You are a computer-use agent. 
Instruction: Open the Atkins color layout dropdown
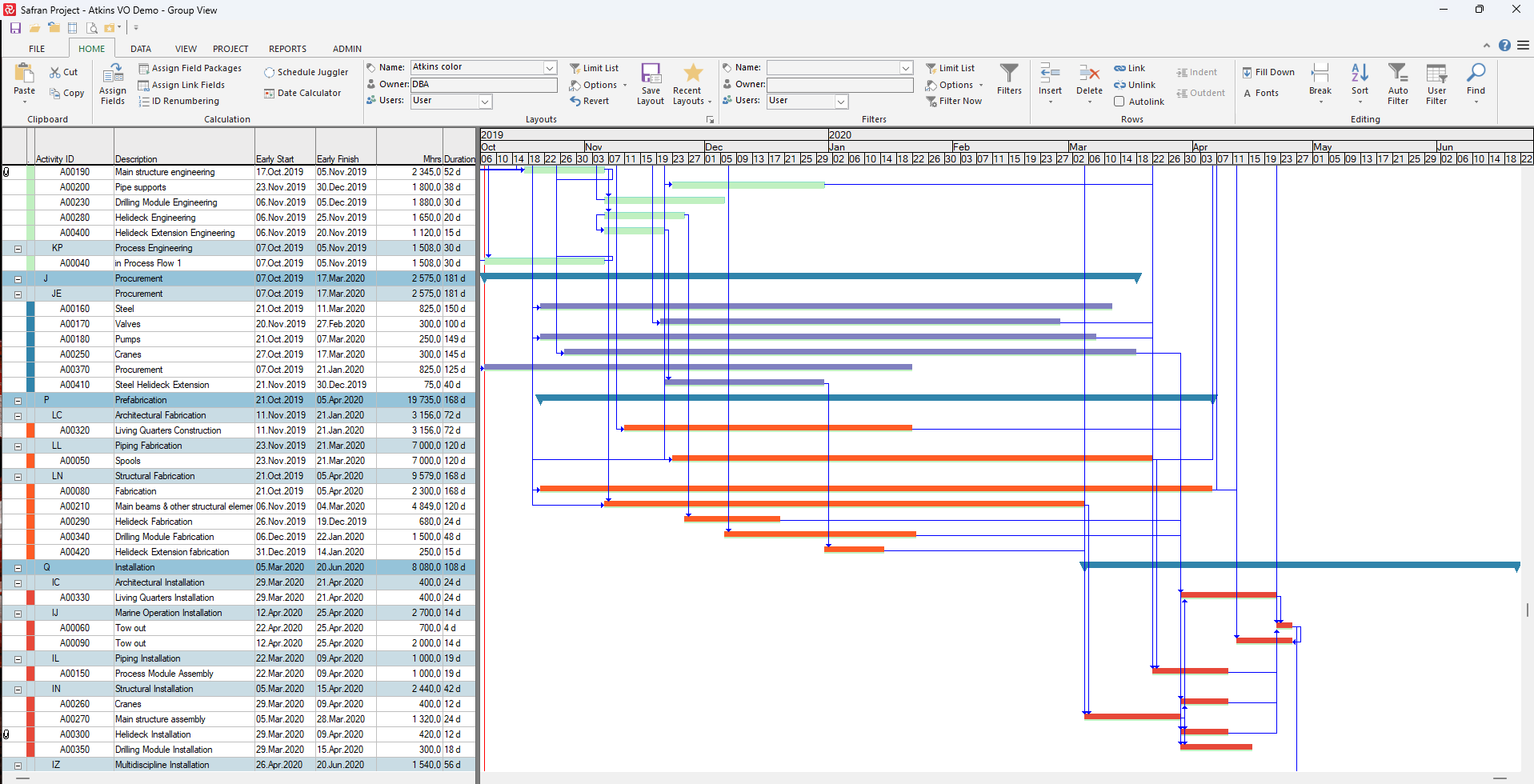pyautogui.click(x=549, y=67)
